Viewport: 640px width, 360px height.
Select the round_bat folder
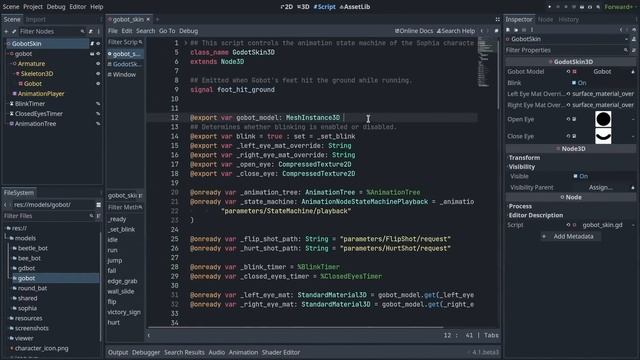point(32,289)
